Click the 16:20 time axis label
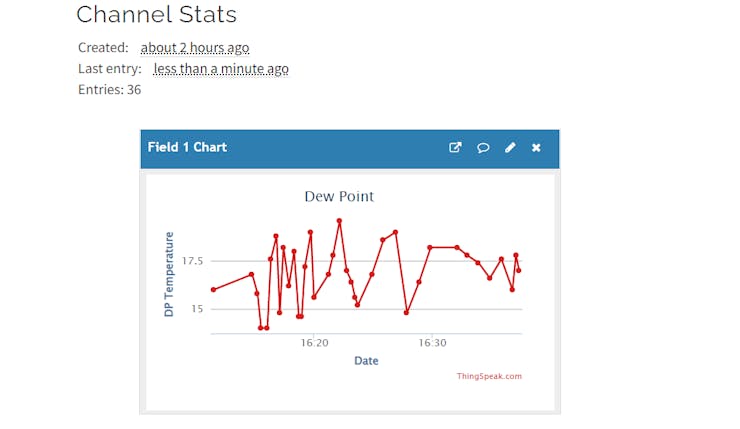This screenshot has width=740, height=429. (314, 342)
